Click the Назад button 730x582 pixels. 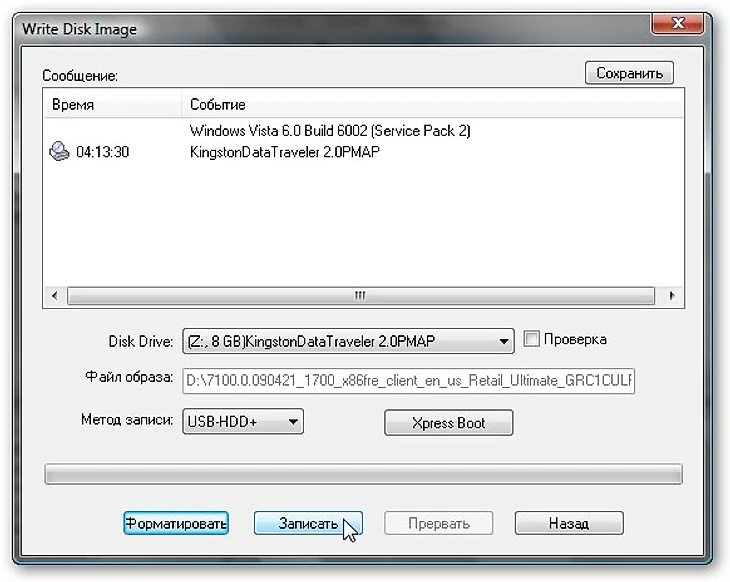point(569,523)
